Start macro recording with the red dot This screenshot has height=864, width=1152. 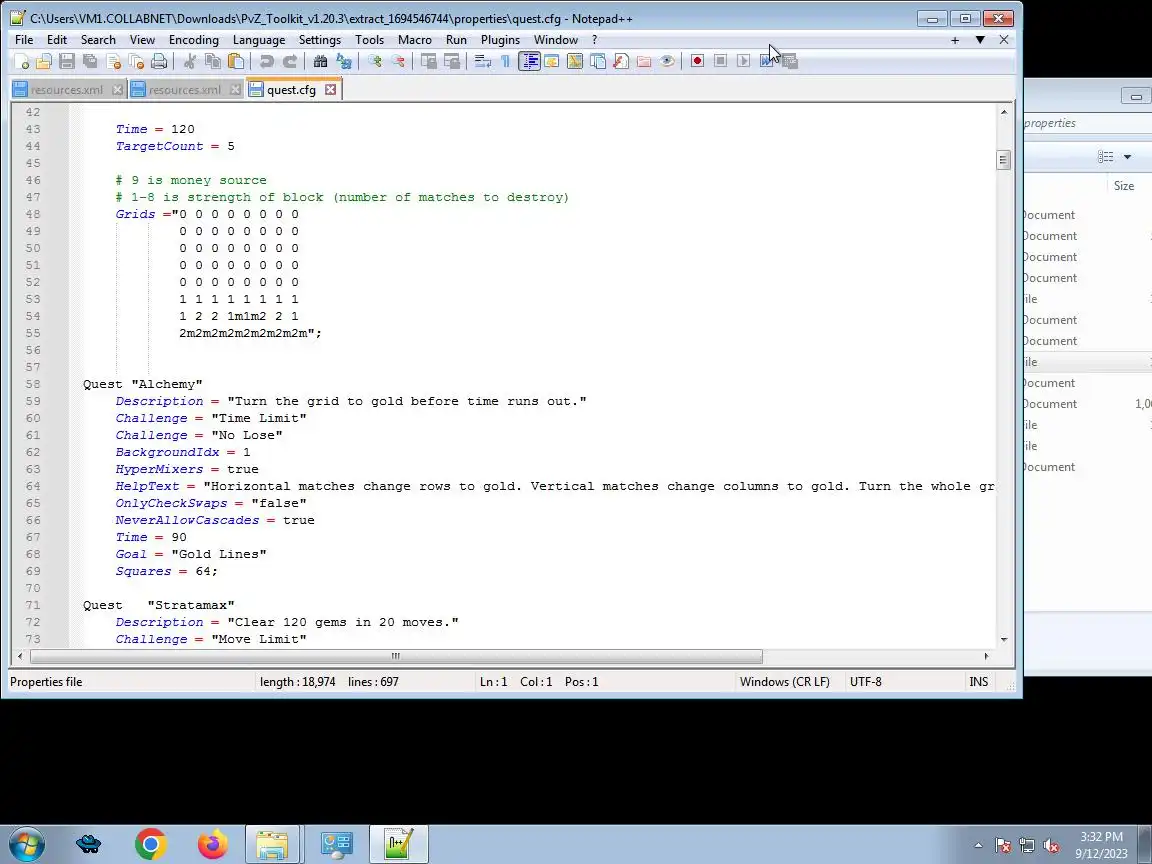tap(697, 61)
